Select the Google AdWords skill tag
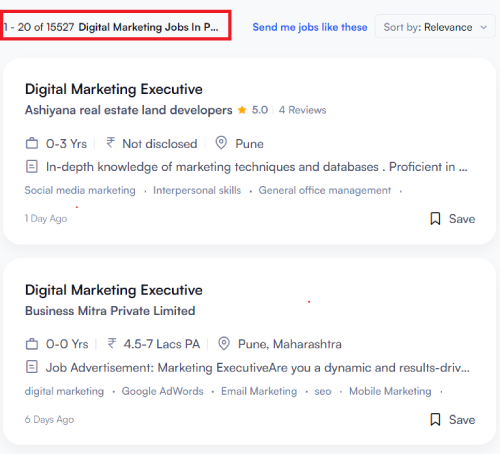Viewport: 500px width, 454px height. pyautogui.click(x=162, y=391)
